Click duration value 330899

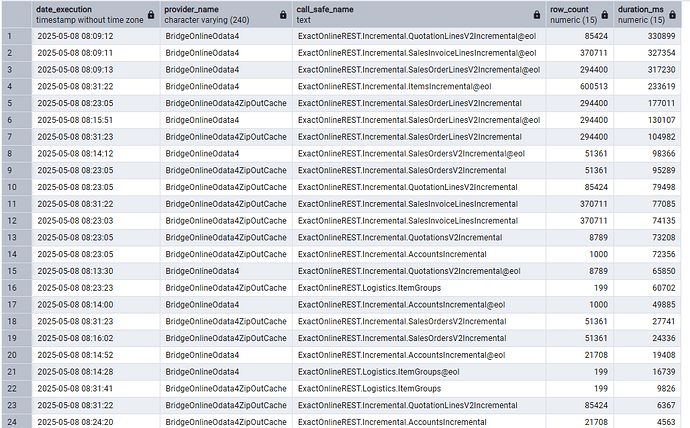647,36
